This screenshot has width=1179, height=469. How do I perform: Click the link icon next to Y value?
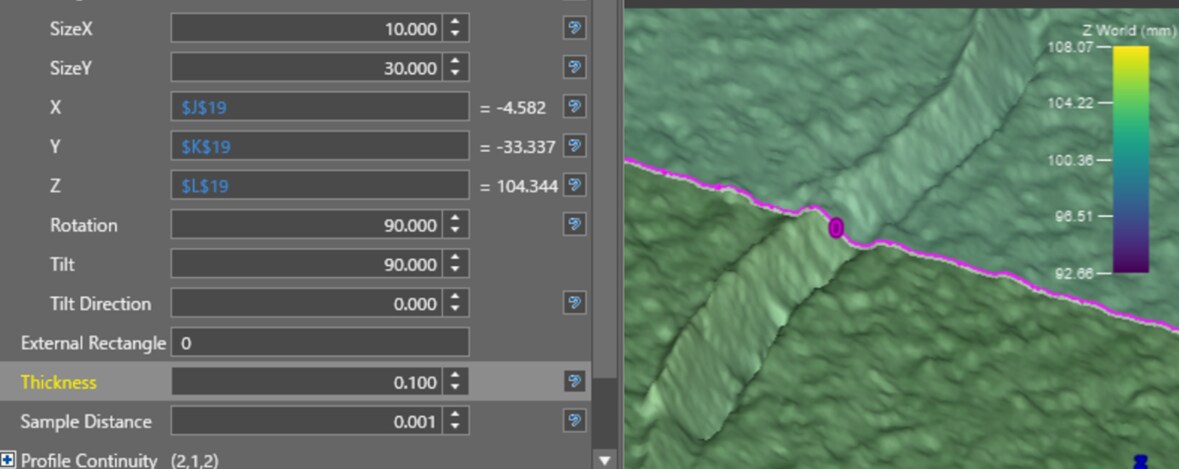(574, 146)
